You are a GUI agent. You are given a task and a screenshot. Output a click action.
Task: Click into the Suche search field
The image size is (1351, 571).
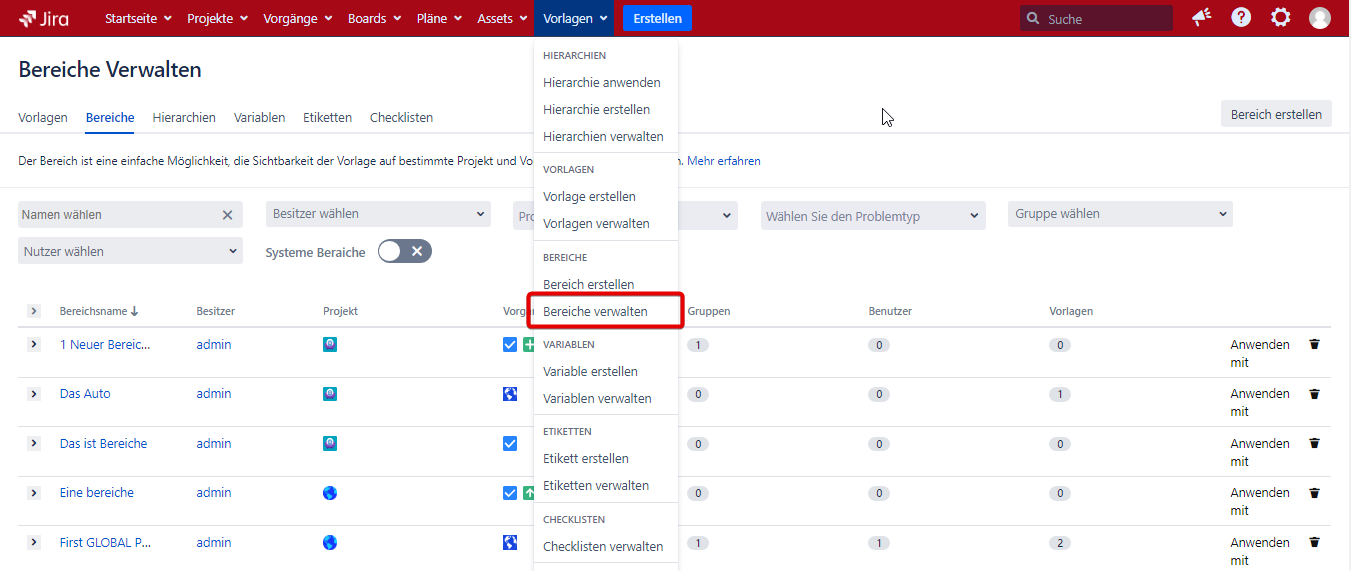click(1105, 19)
